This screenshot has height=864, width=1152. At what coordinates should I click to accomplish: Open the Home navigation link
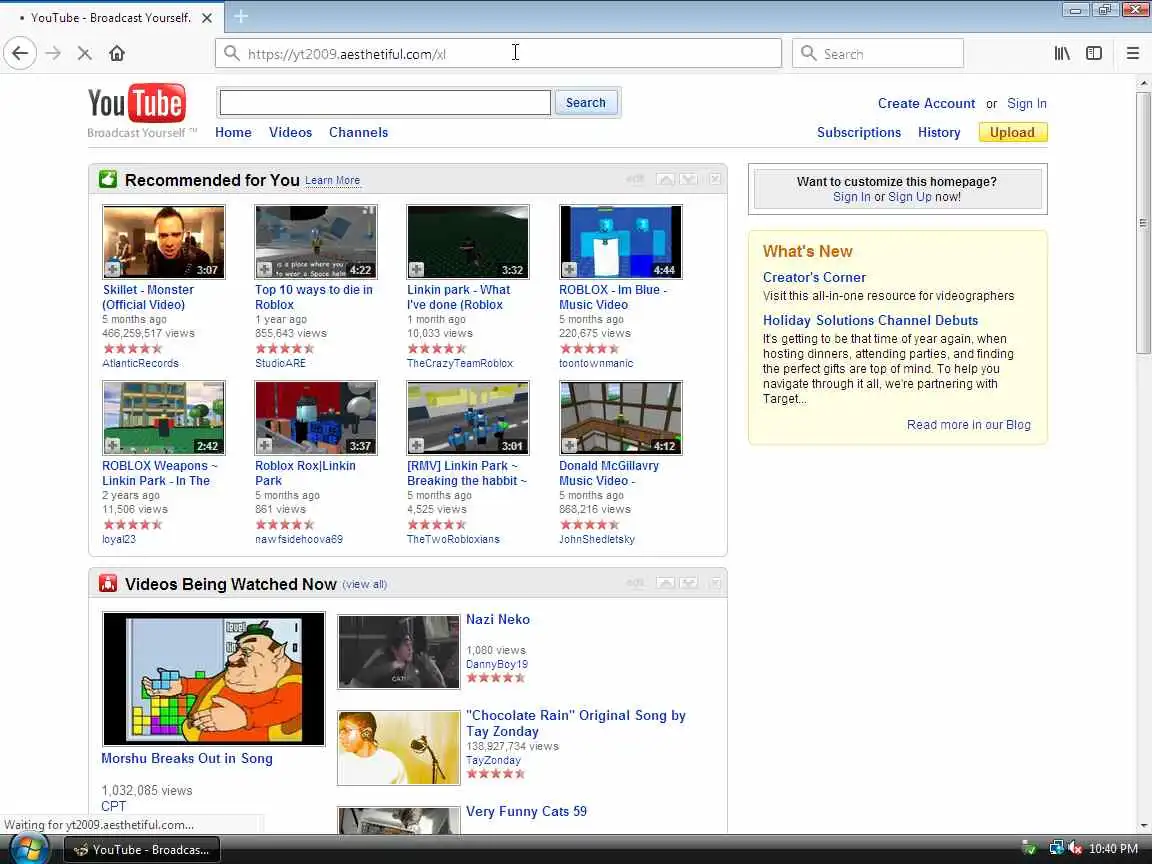click(x=233, y=132)
